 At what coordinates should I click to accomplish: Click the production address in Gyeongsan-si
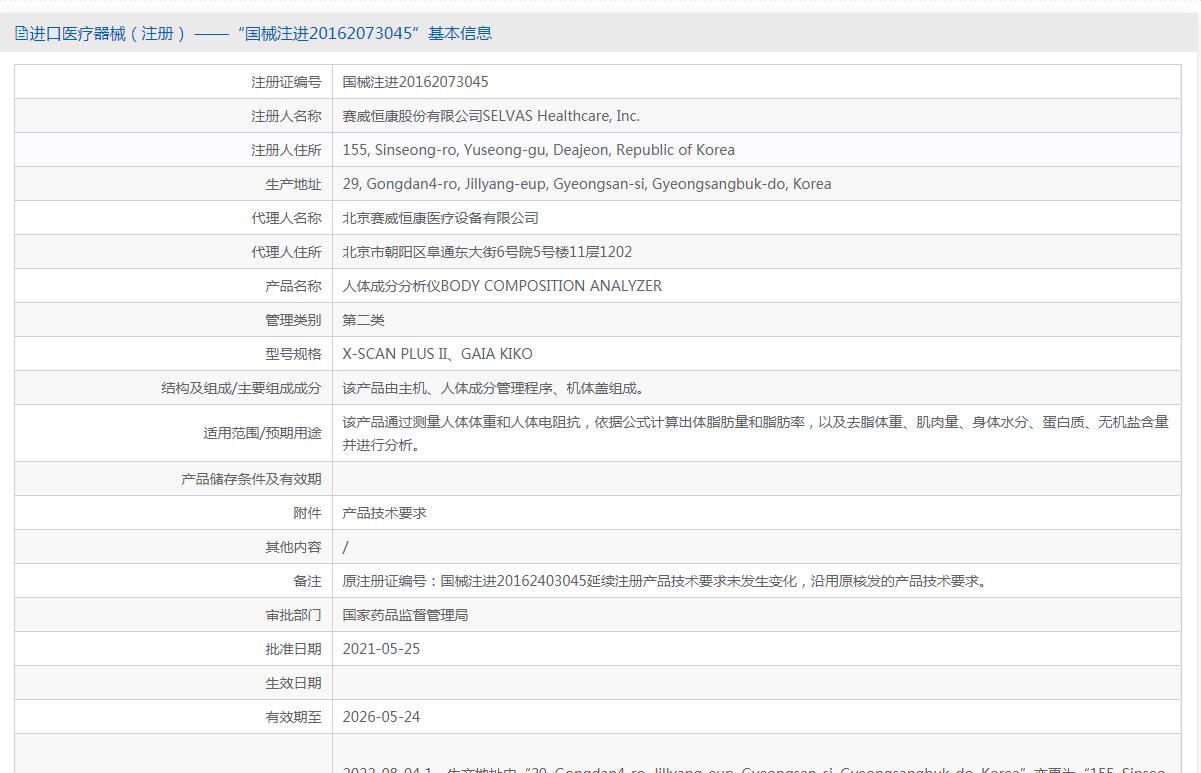point(586,184)
